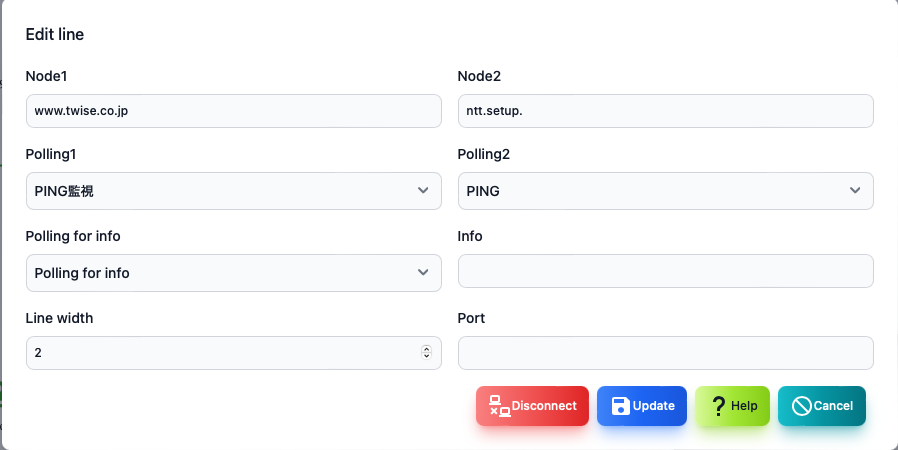Select the Update button label
The height and width of the screenshot is (450, 898).
pos(653,406)
